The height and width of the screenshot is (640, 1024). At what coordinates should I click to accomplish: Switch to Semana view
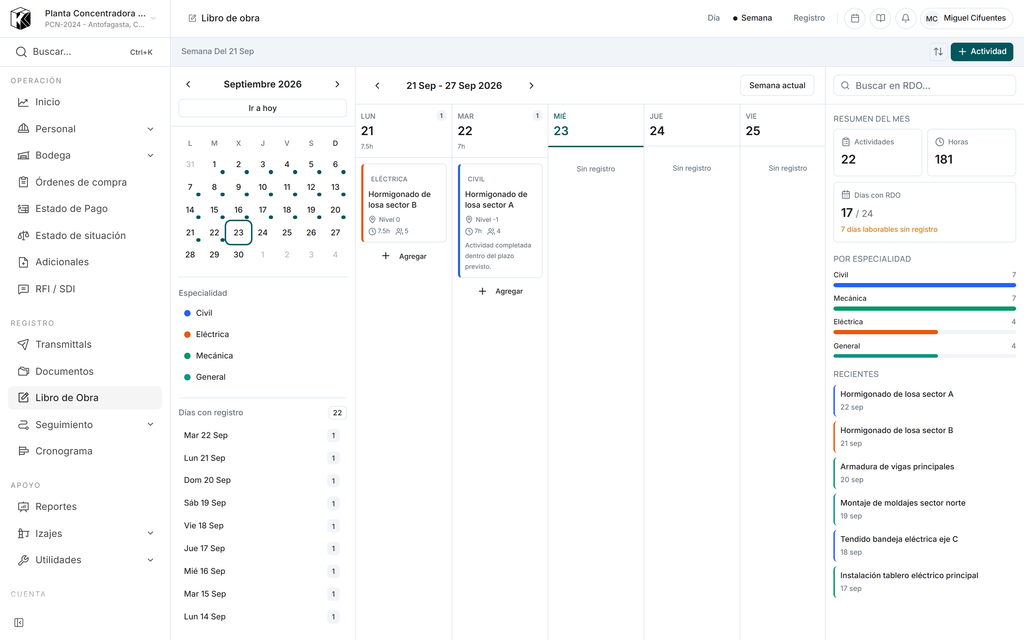[x=752, y=18]
